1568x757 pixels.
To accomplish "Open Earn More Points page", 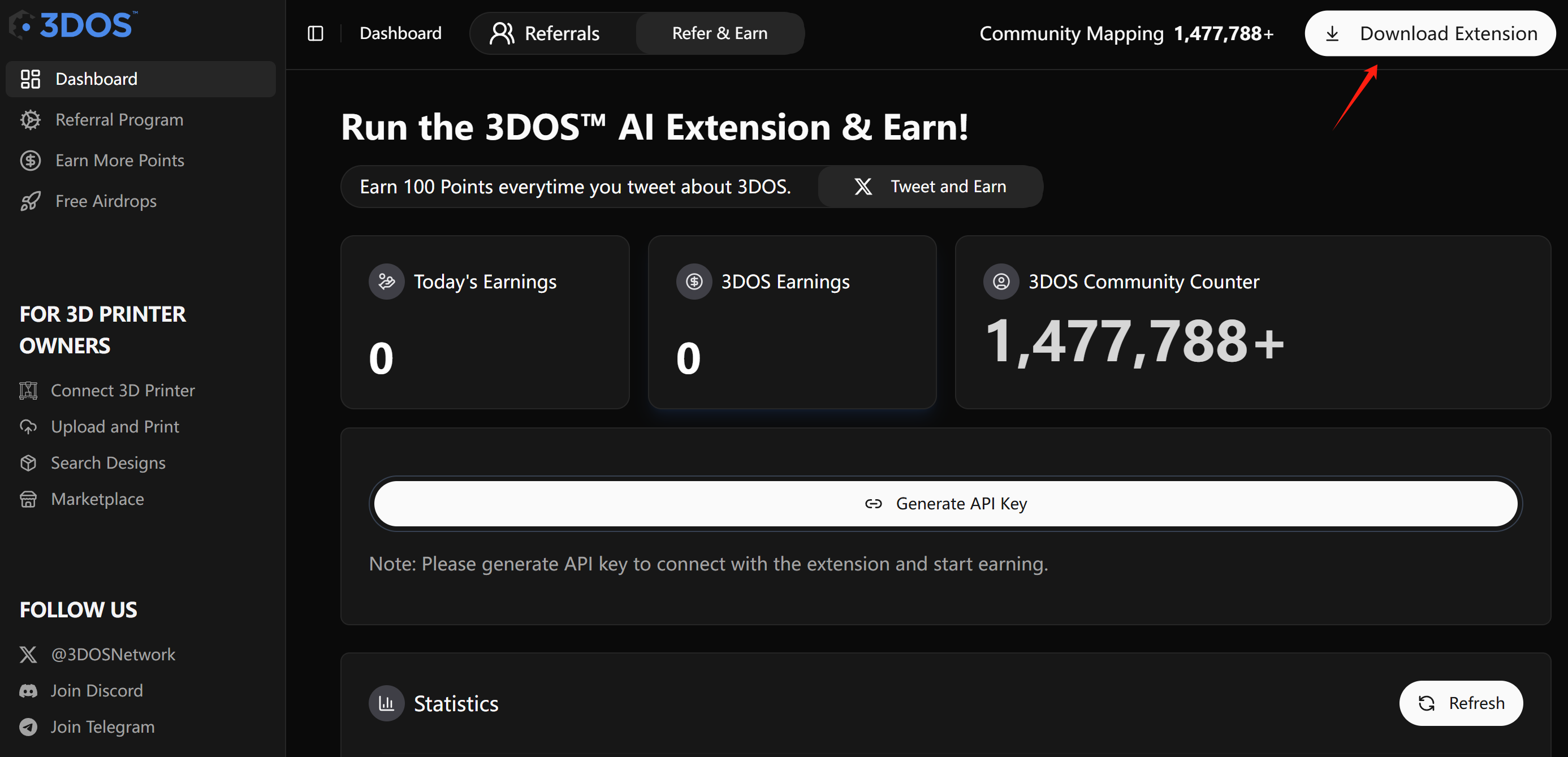I will pyautogui.click(x=119, y=161).
